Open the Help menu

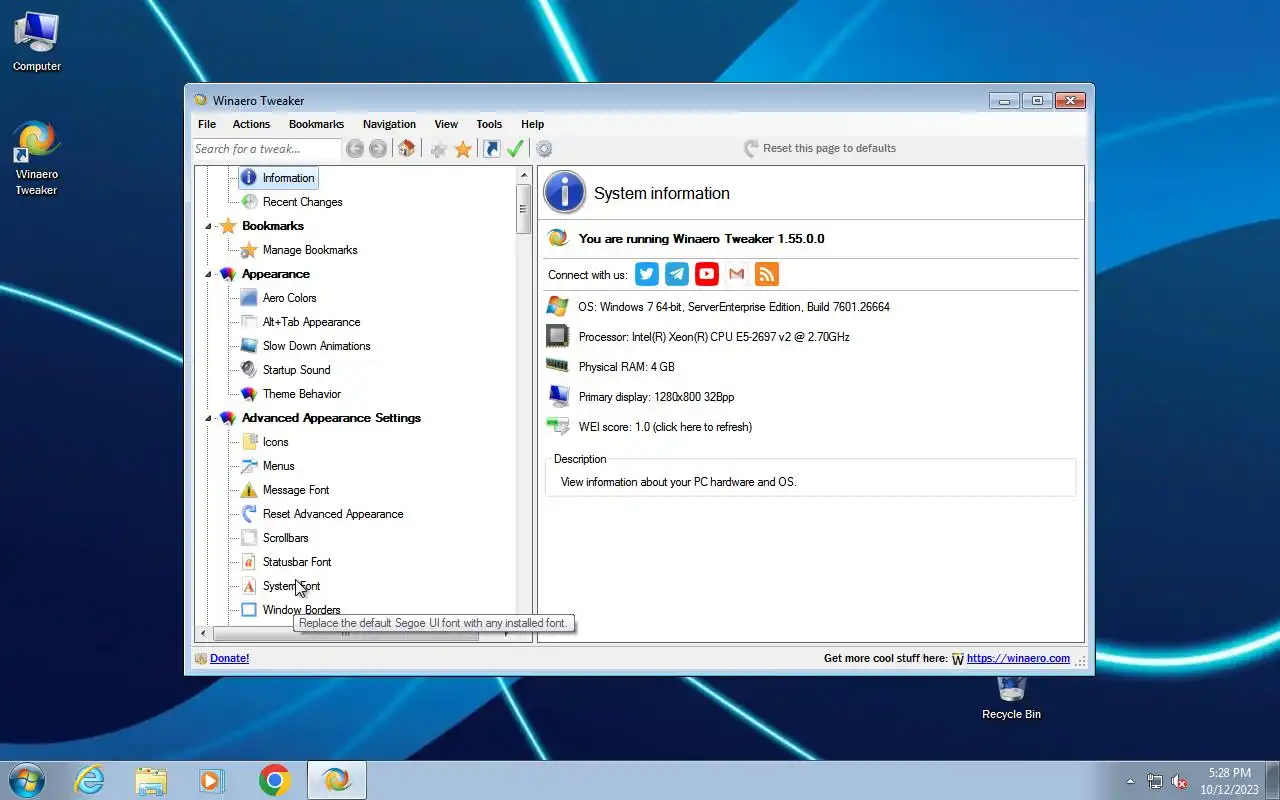tap(532, 124)
